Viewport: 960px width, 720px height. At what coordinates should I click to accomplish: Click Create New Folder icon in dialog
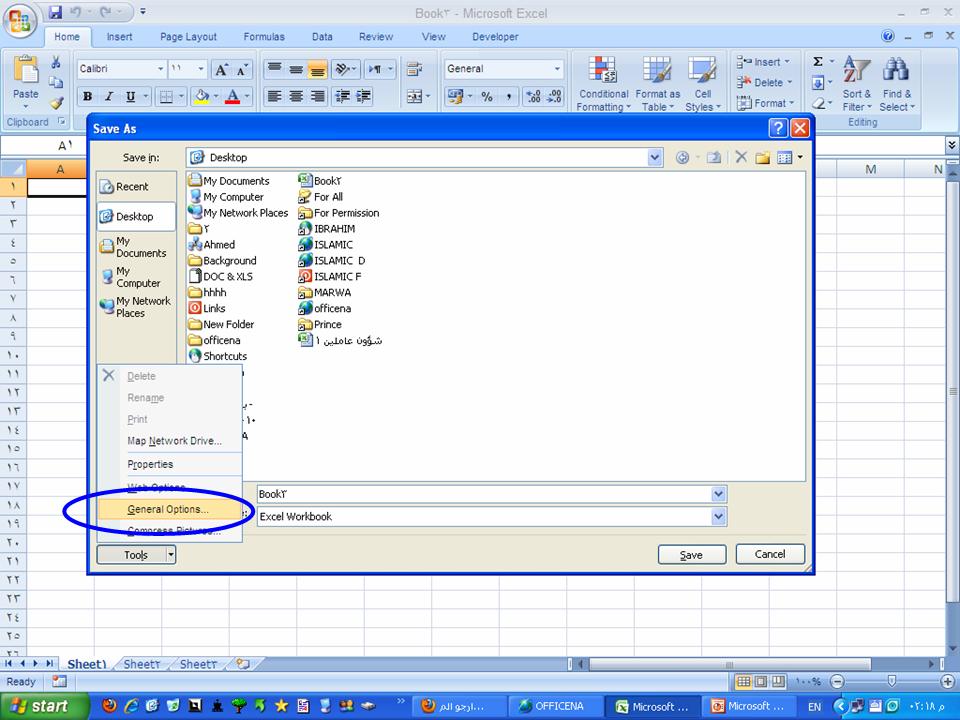[762, 158]
